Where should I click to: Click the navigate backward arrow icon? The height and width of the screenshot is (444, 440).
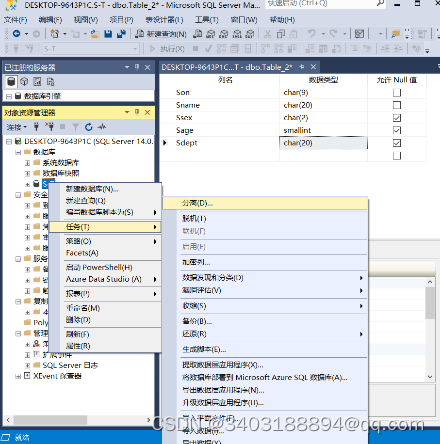tap(16, 34)
